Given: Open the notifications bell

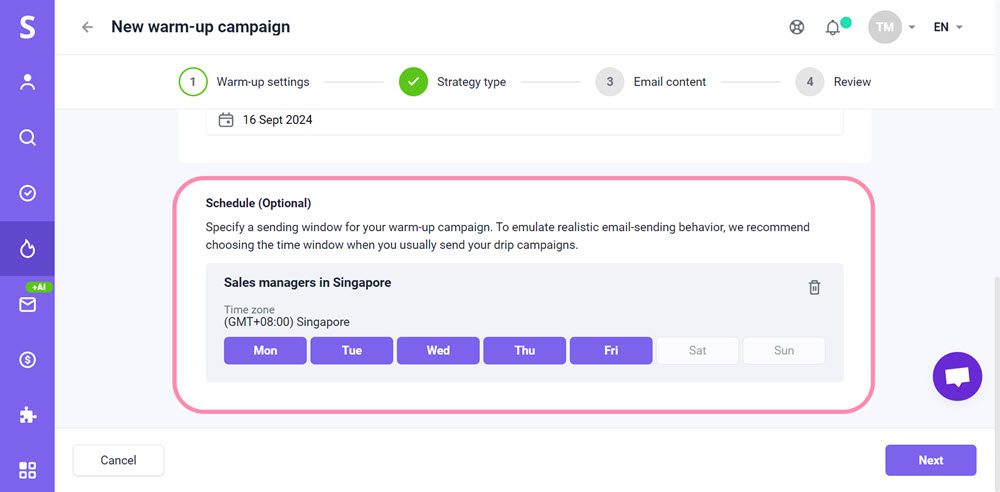Looking at the screenshot, I should 833,27.
